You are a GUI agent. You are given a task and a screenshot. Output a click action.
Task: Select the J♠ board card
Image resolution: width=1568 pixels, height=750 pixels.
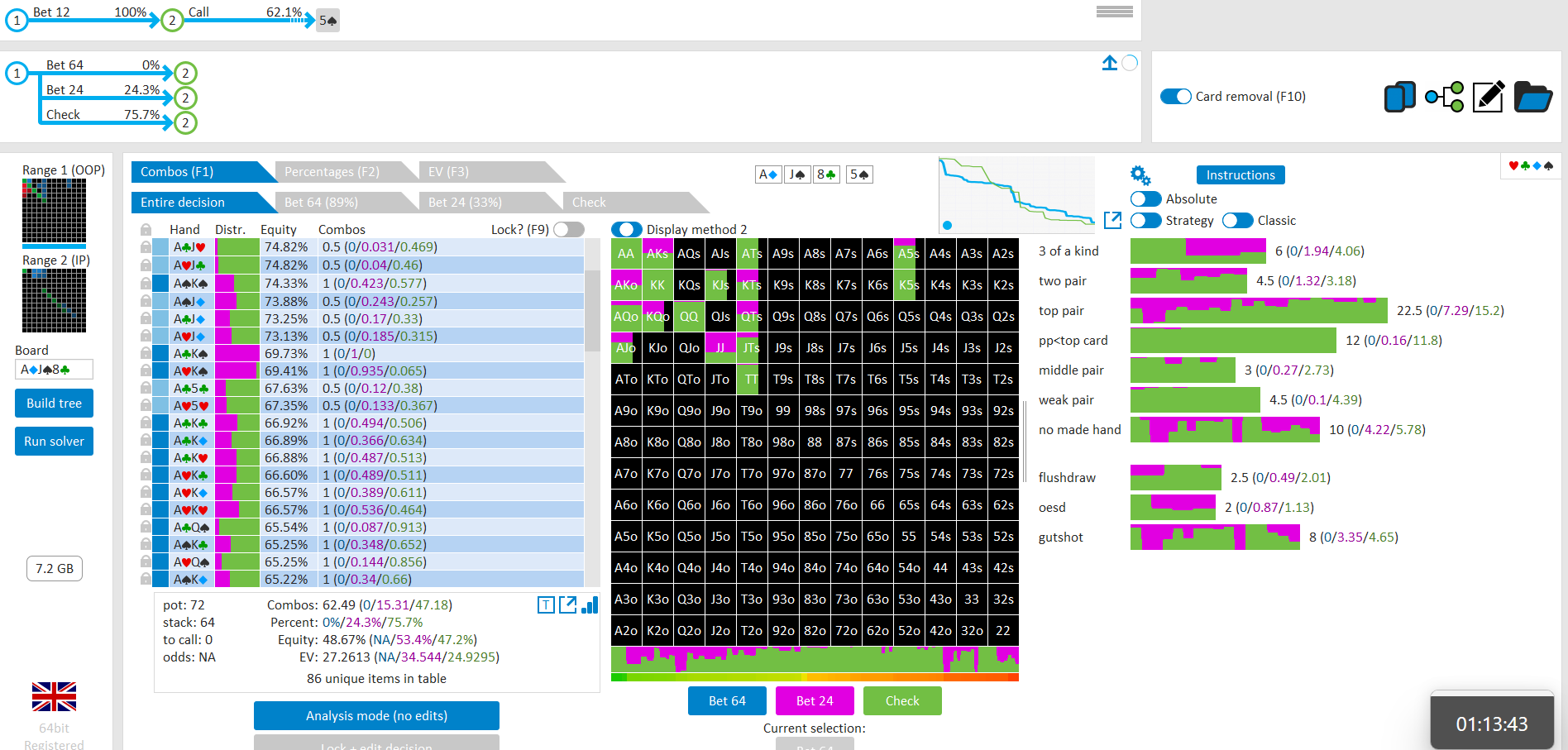(x=797, y=174)
